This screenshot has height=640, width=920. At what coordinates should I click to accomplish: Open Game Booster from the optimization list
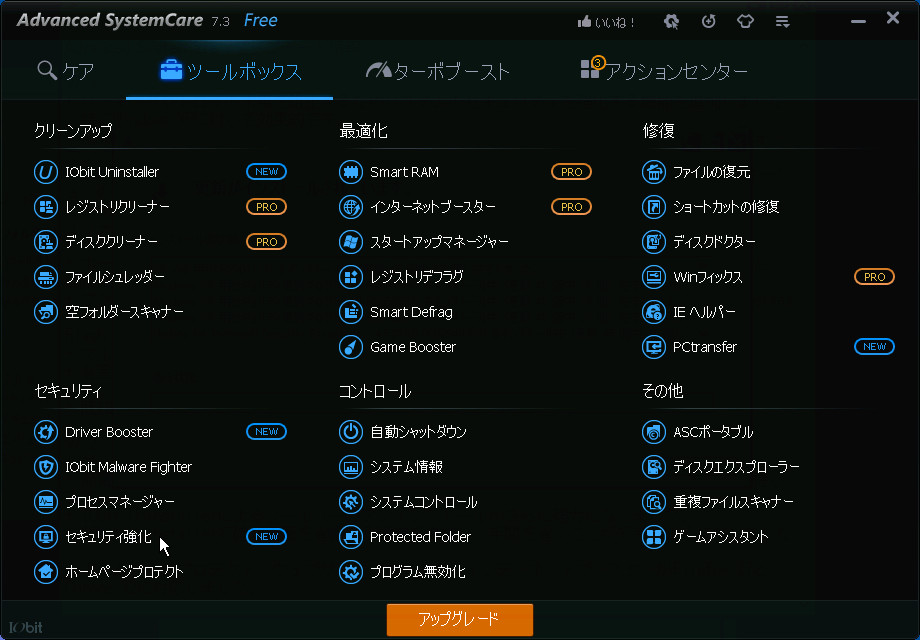point(410,346)
